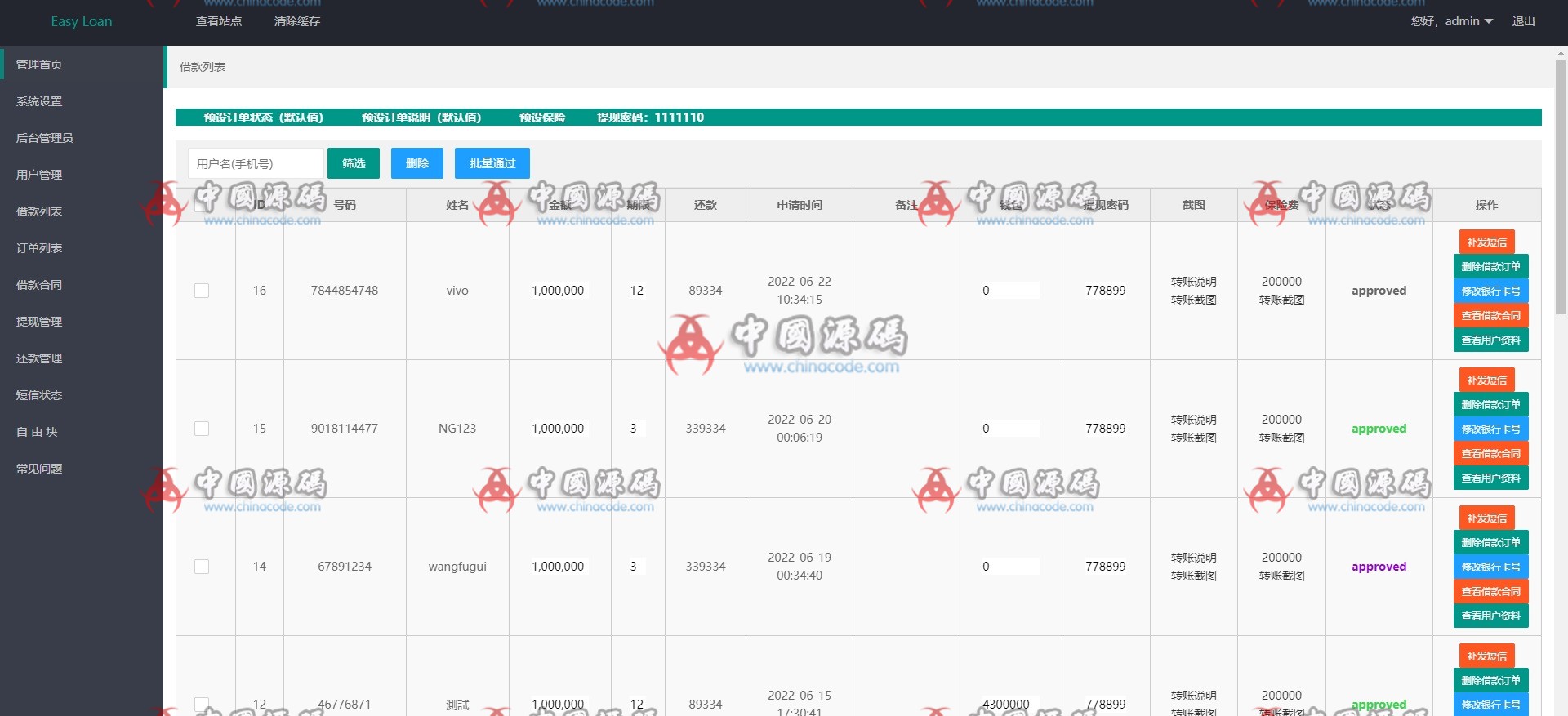This screenshot has height=716, width=1568.
Task: Check the row checkbox for wangfugui
Action: [202, 567]
